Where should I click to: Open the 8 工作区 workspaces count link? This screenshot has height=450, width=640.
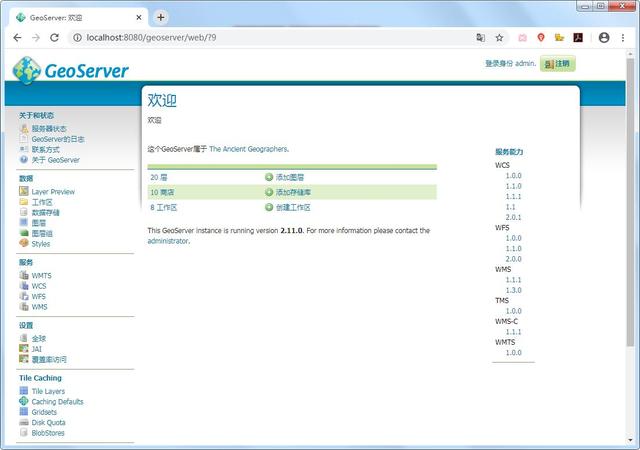(163, 207)
